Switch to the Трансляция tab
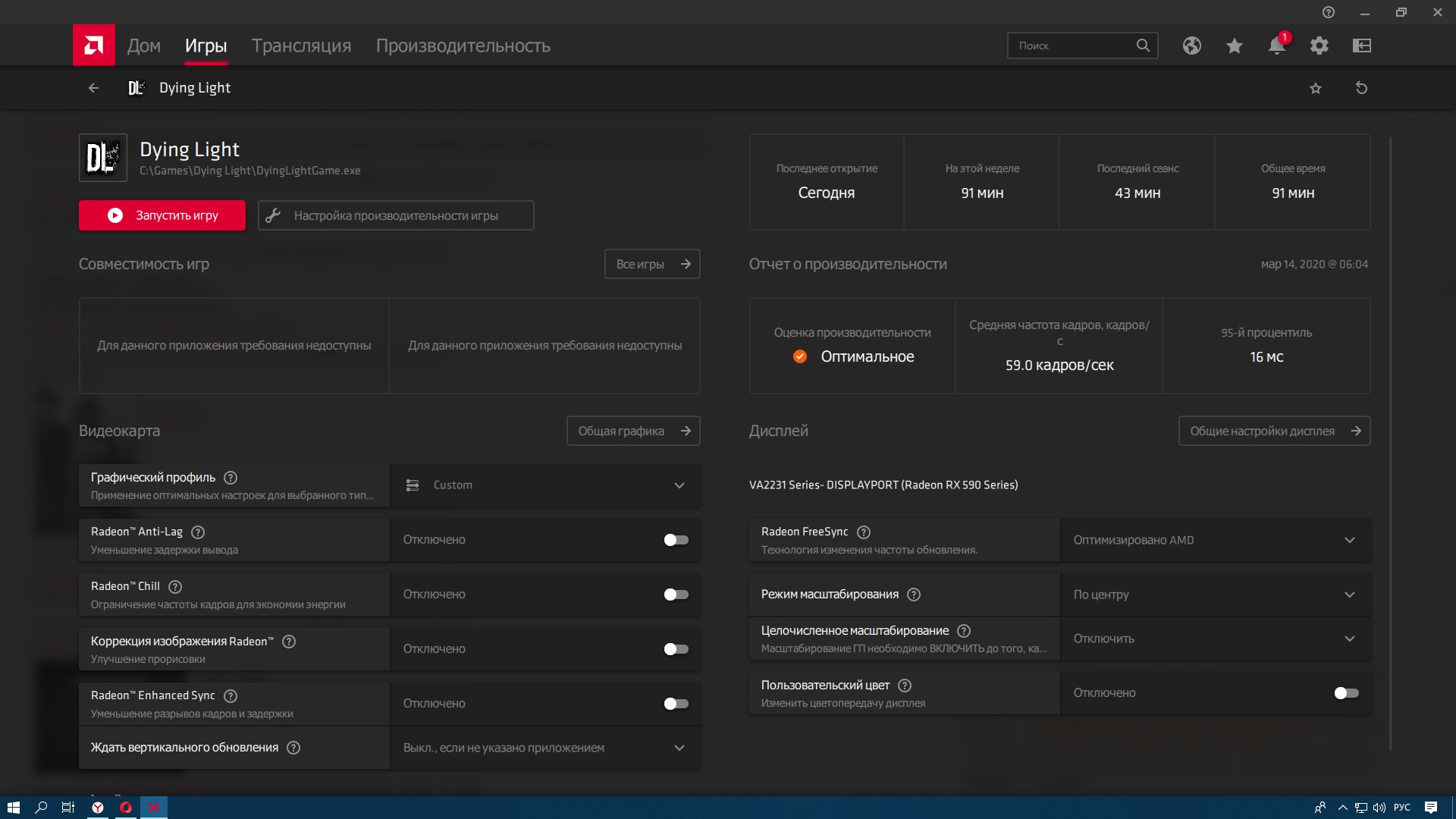The height and width of the screenshot is (819, 1456). [x=302, y=45]
